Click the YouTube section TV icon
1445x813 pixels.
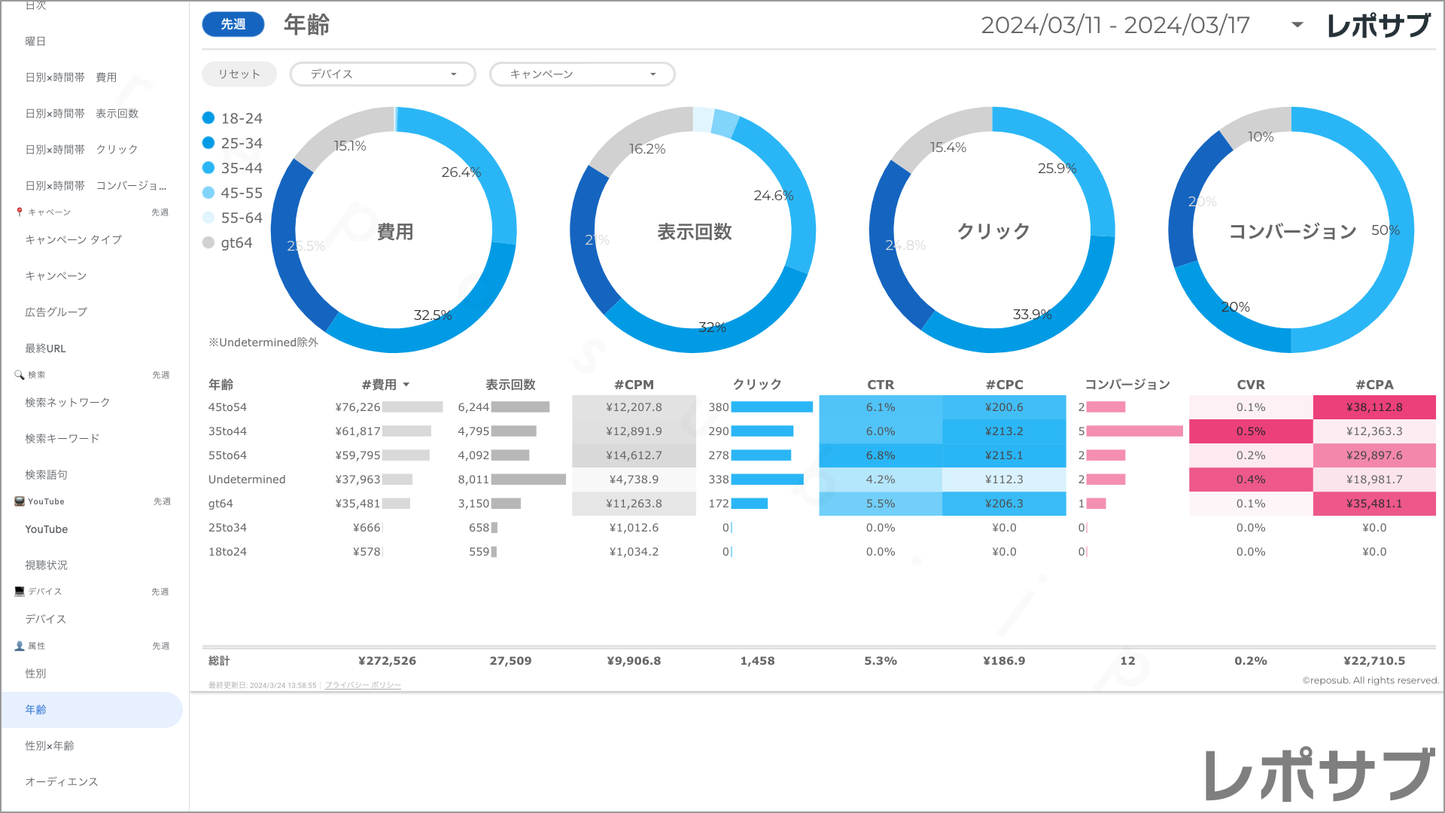[19, 501]
